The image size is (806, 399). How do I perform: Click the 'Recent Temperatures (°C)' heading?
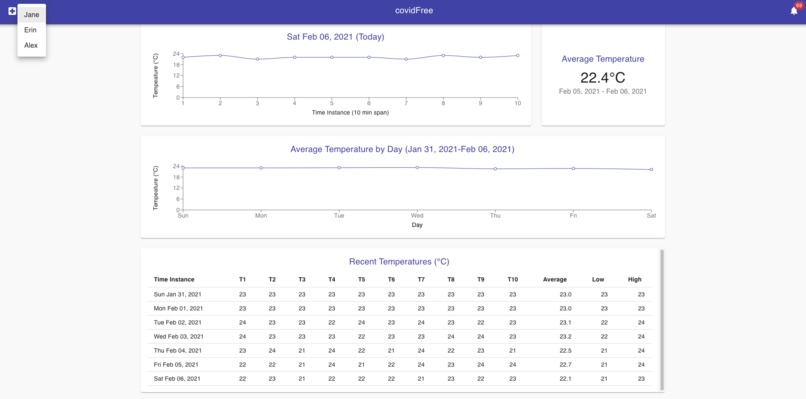(399, 262)
